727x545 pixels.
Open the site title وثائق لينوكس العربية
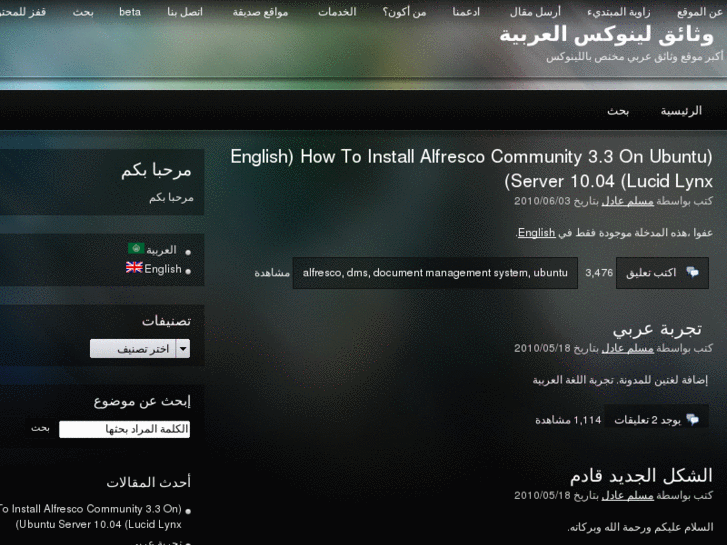coord(606,35)
